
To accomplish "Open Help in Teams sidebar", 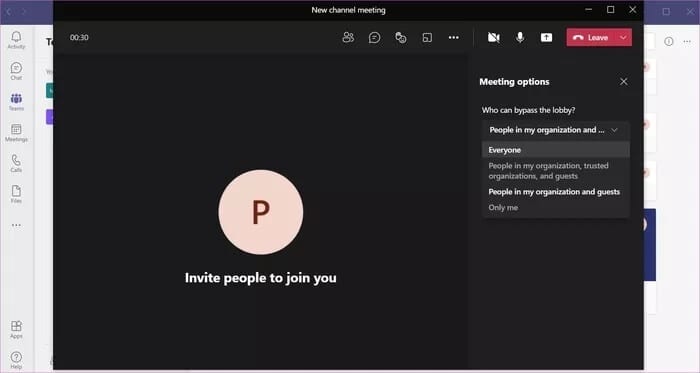I will [17, 360].
